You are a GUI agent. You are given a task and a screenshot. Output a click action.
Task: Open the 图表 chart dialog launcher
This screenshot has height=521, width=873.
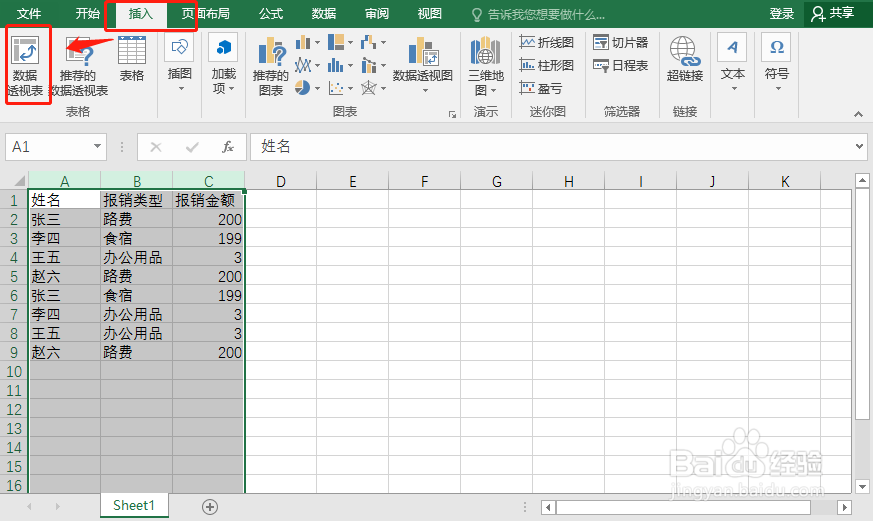[452, 114]
